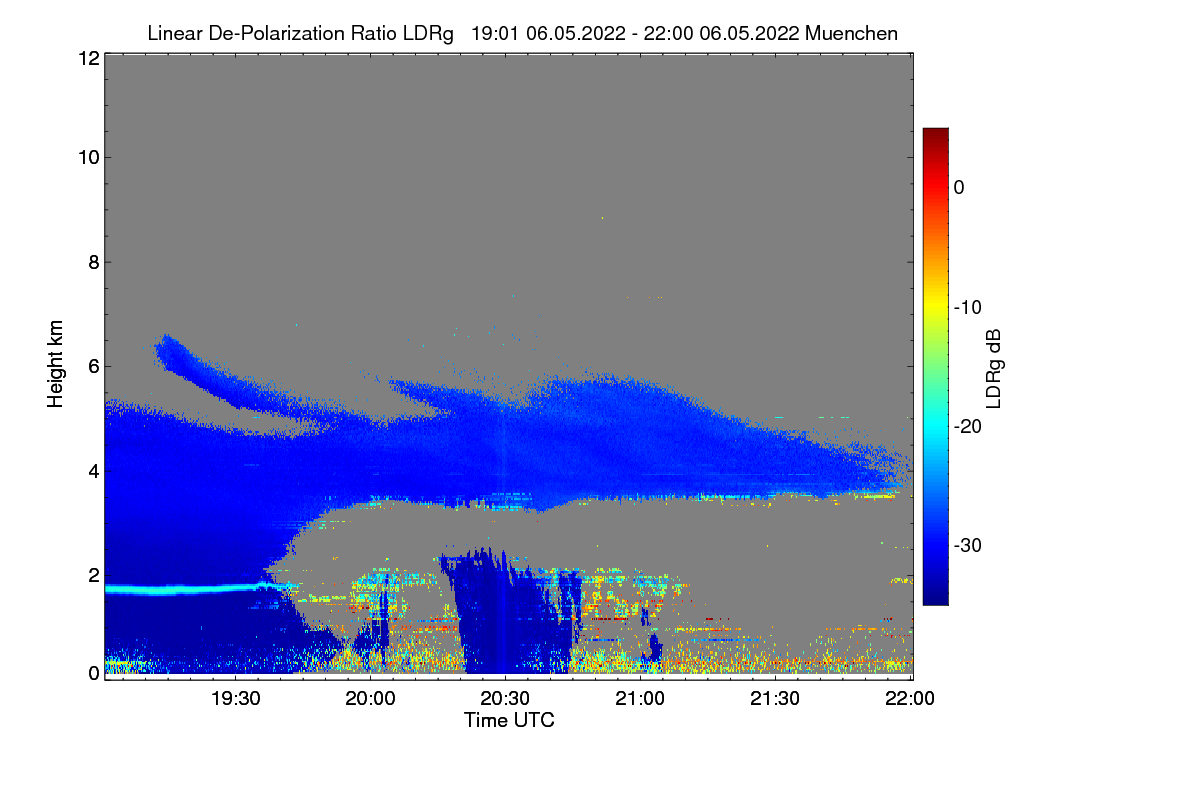Click the 'Muenchen' station name in title
1200x800 pixels.
(x=851, y=34)
